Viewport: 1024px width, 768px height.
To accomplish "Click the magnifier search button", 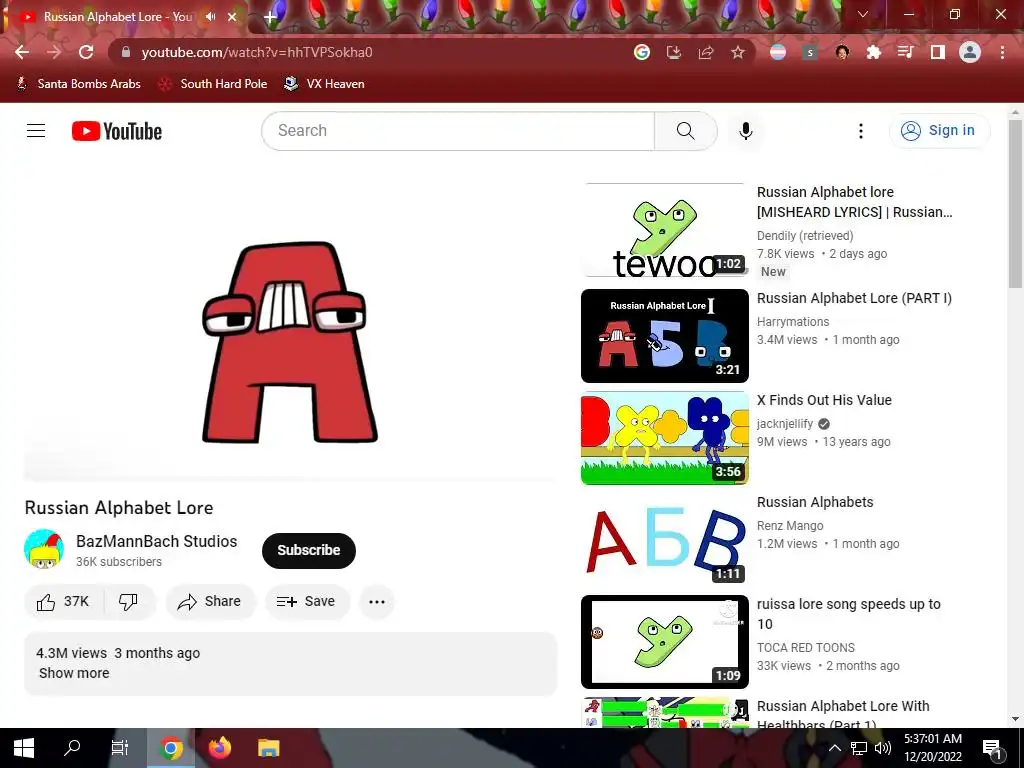I will point(686,131).
